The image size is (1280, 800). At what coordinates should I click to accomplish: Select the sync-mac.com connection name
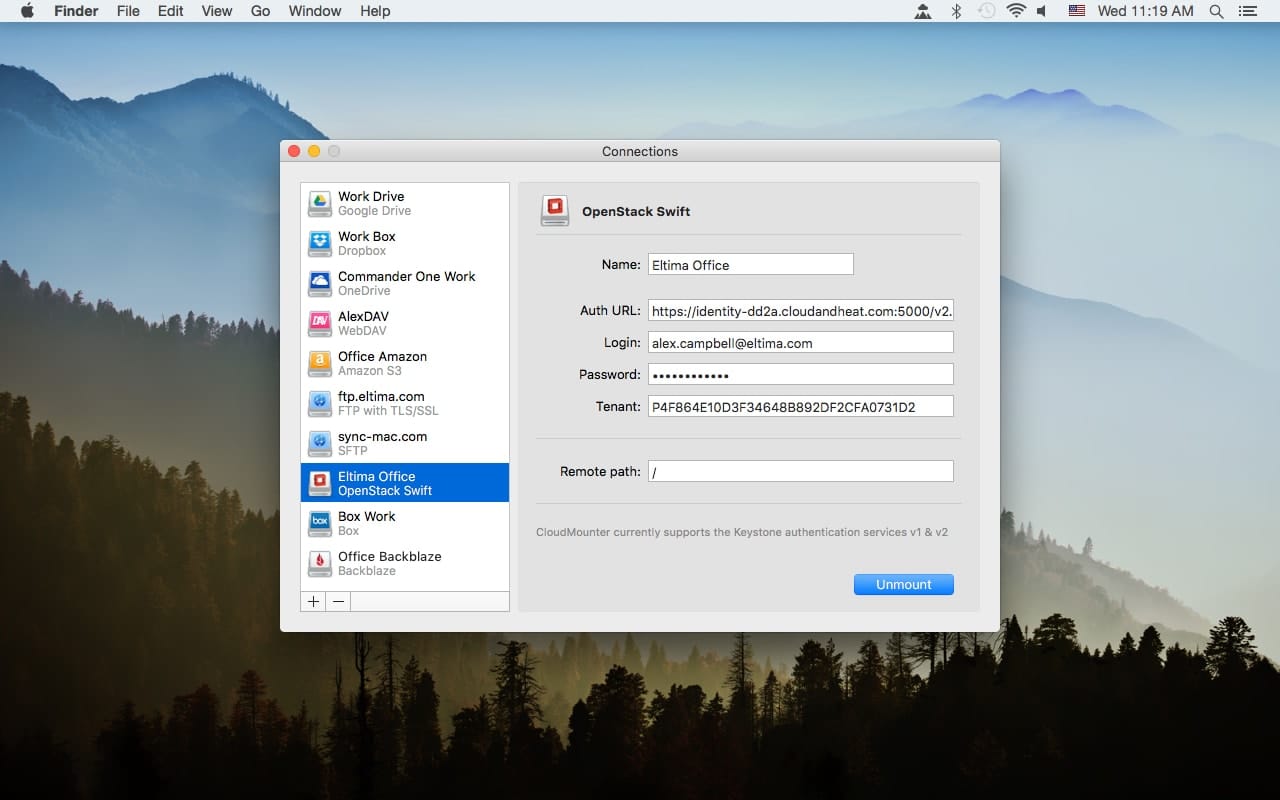[x=382, y=437]
